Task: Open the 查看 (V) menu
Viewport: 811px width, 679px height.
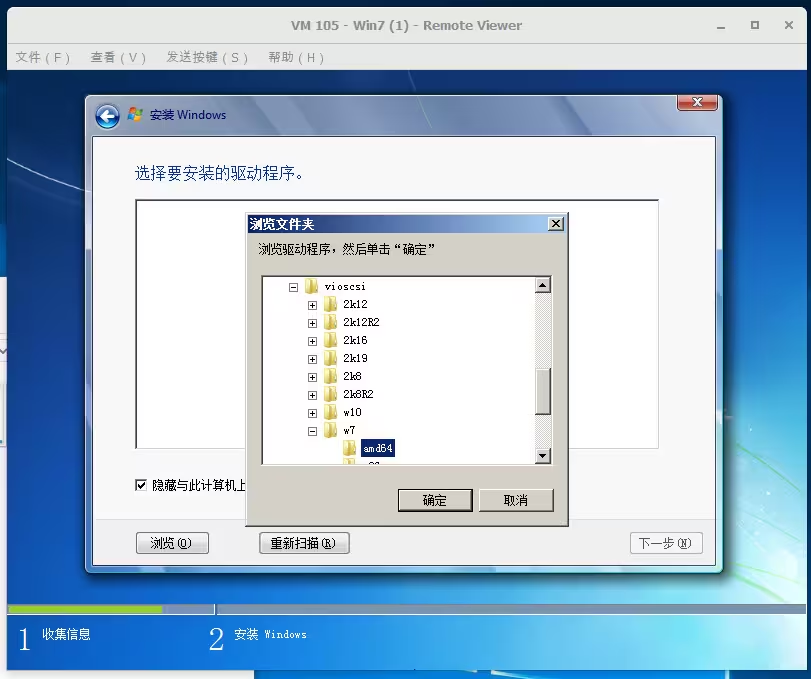Action: [x=118, y=57]
